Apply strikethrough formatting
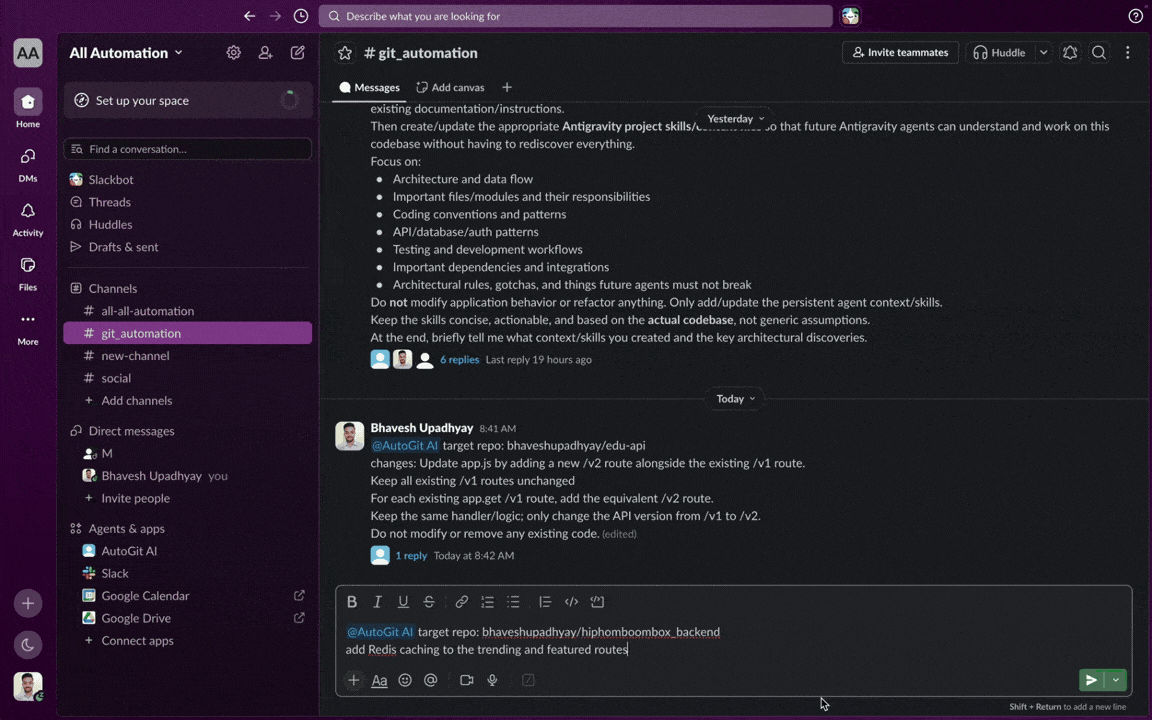The image size is (1152, 720). point(429,602)
